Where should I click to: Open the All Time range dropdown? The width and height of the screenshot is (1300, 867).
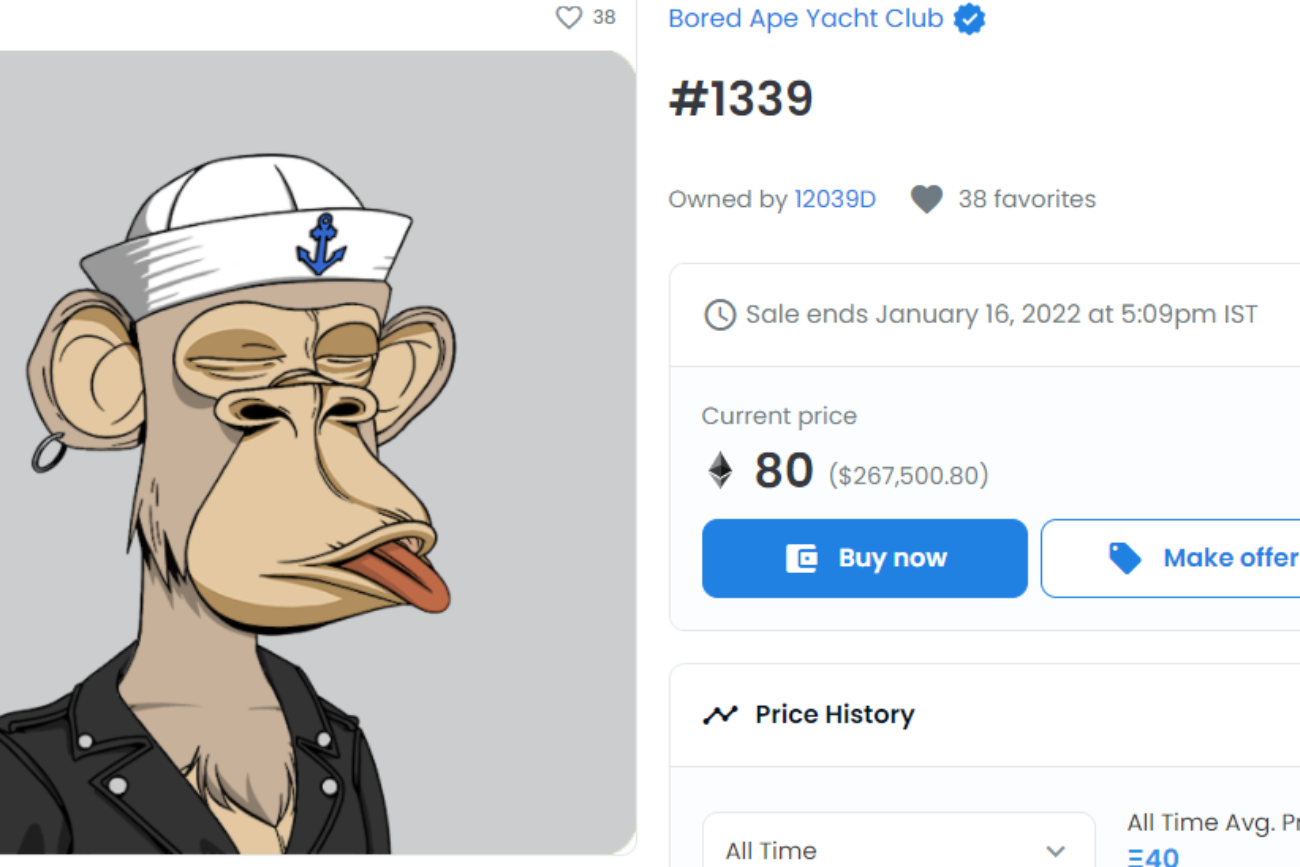897,850
